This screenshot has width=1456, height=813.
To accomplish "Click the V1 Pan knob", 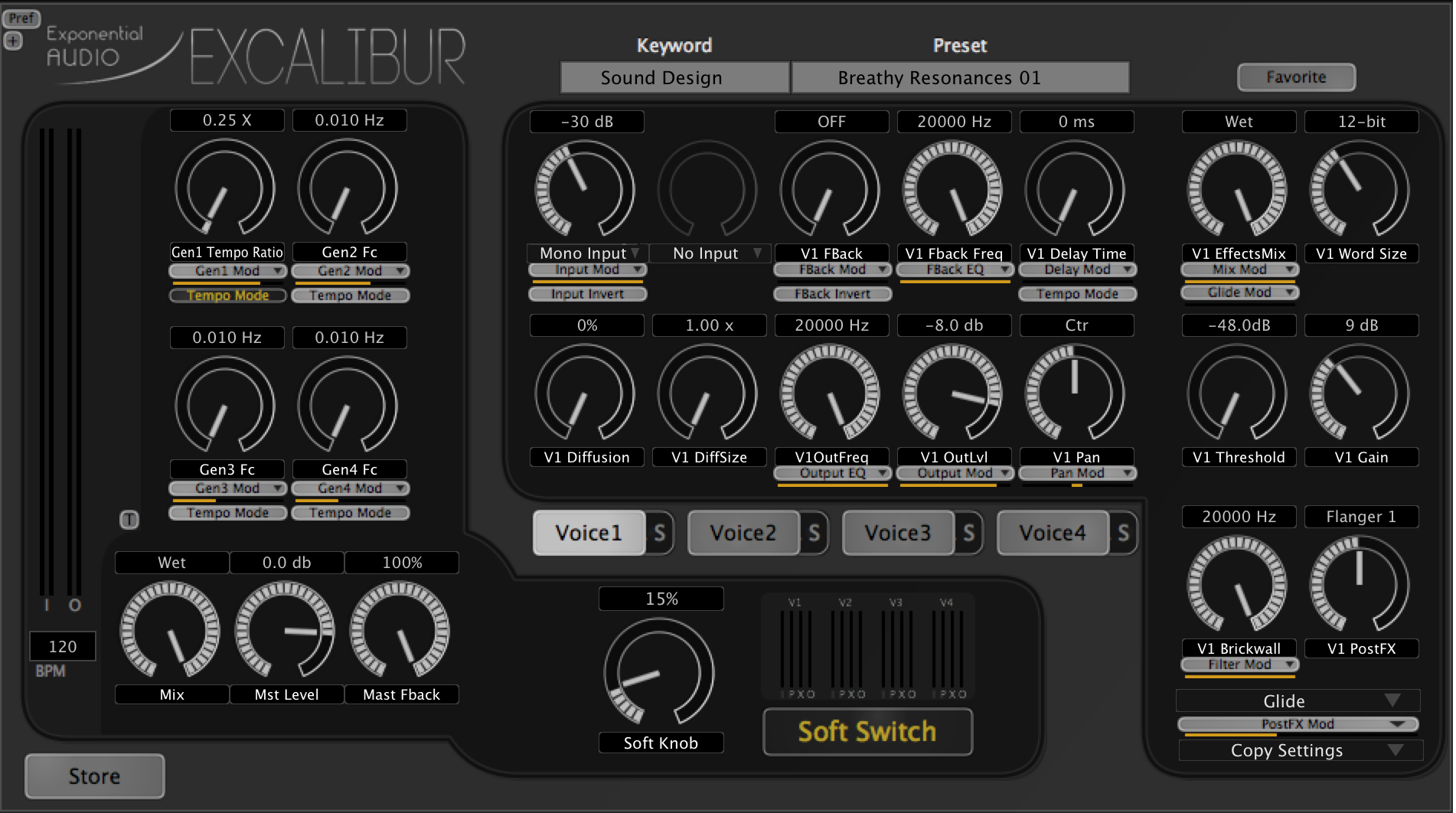I will click(1076, 393).
